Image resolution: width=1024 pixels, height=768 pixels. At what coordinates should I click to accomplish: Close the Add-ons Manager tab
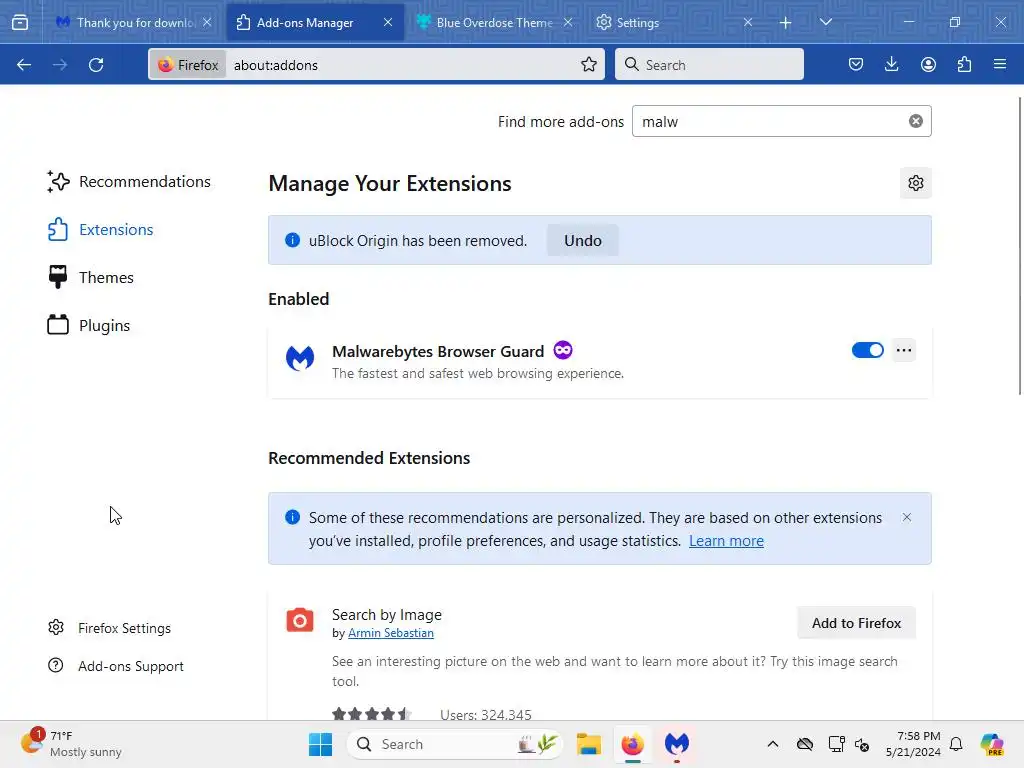(x=388, y=22)
